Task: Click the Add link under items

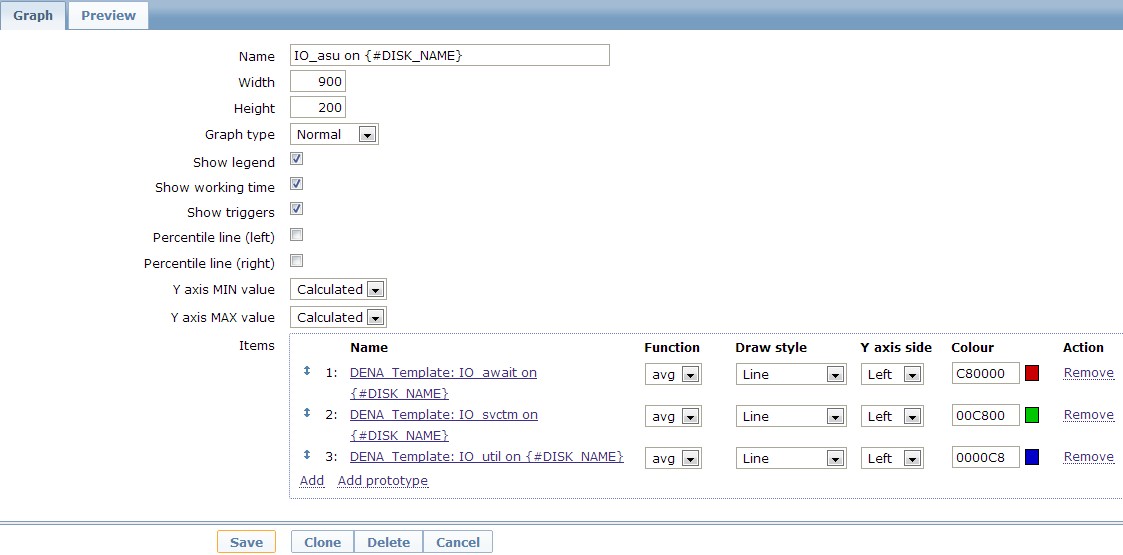Action: pos(312,481)
